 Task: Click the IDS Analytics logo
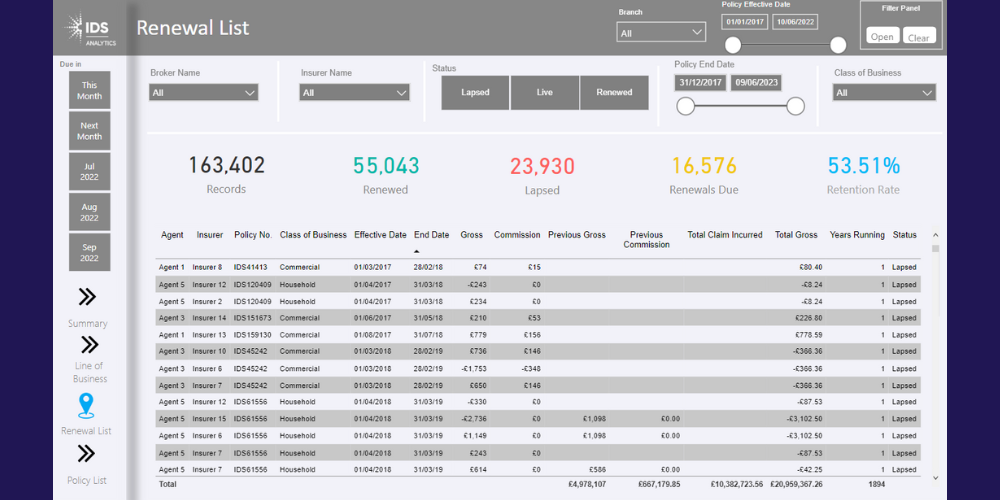click(x=91, y=28)
